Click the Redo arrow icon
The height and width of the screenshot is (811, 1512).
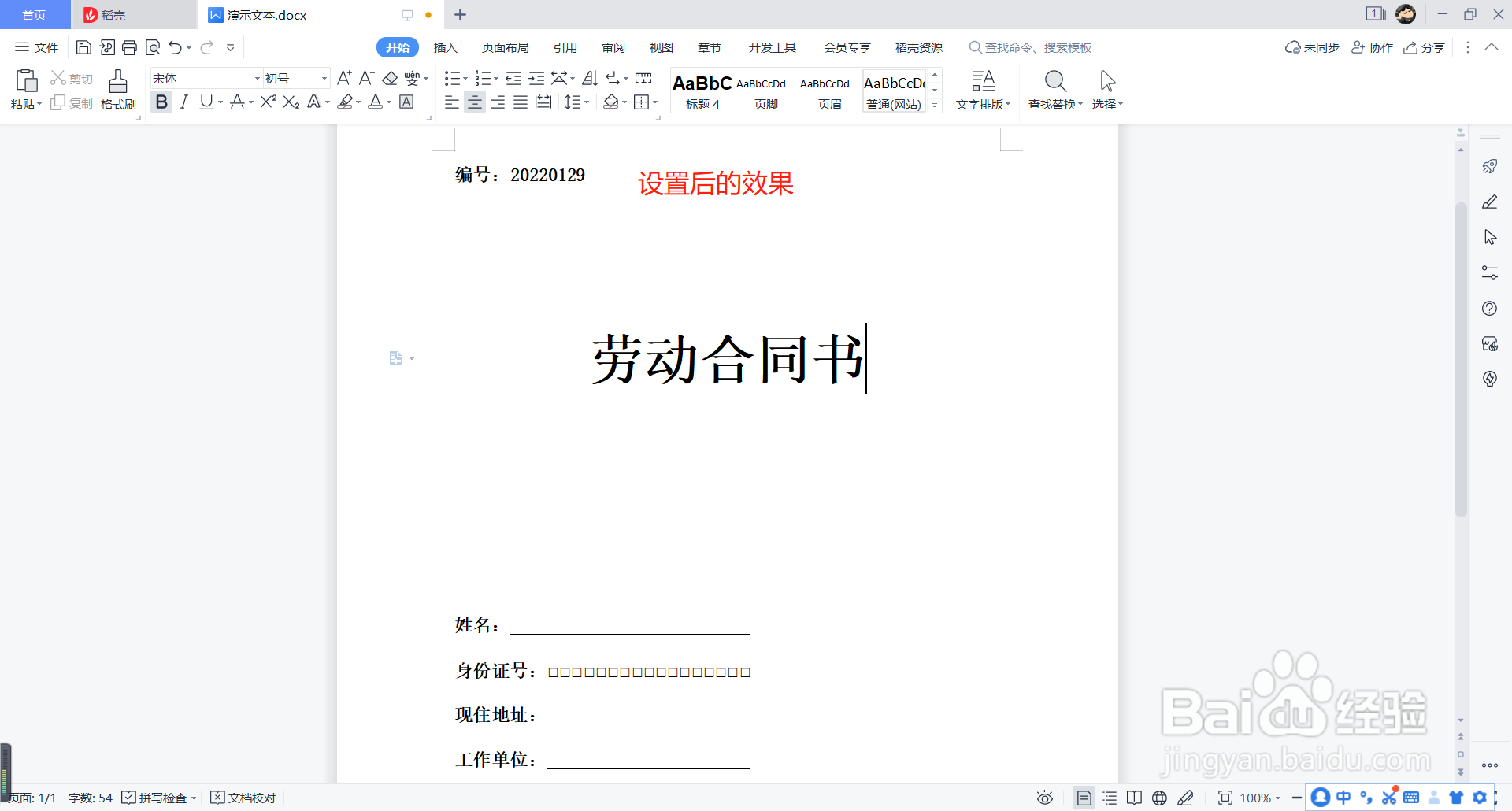tap(206, 48)
